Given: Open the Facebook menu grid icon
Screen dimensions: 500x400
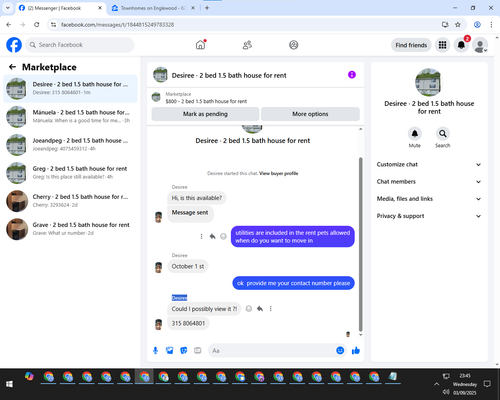Looking at the screenshot, I should 442,45.
